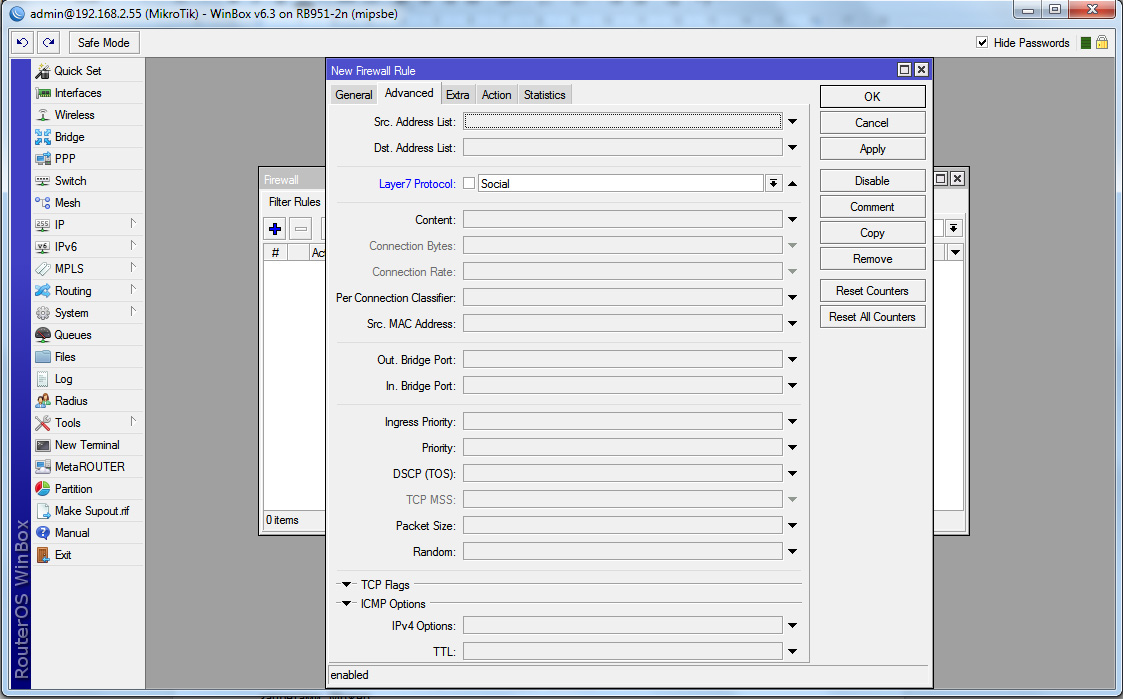This screenshot has width=1123, height=699.
Task: Click Dst. Address List input field
Action: click(622, 148)
